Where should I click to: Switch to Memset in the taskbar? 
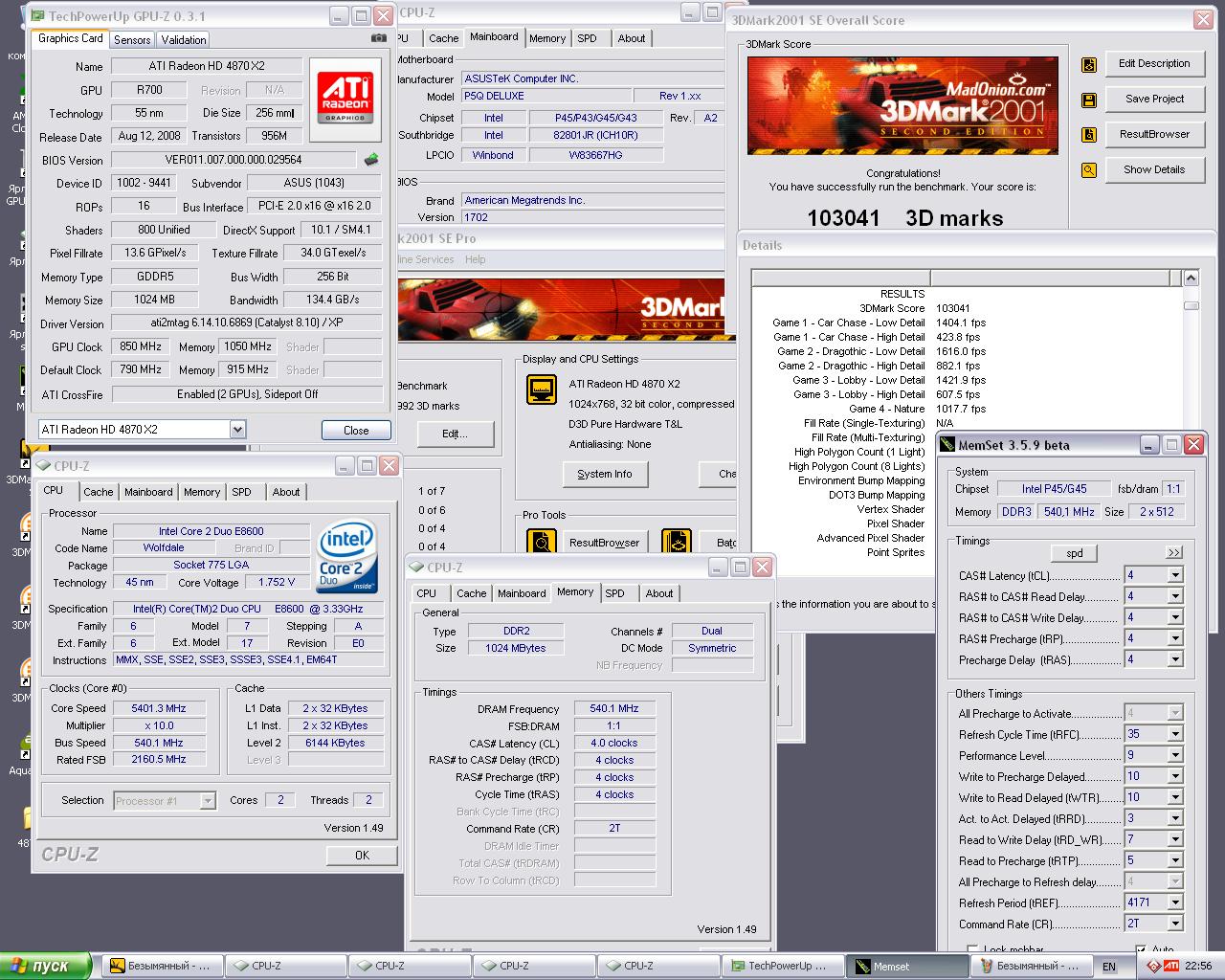[x=908, y=966]
